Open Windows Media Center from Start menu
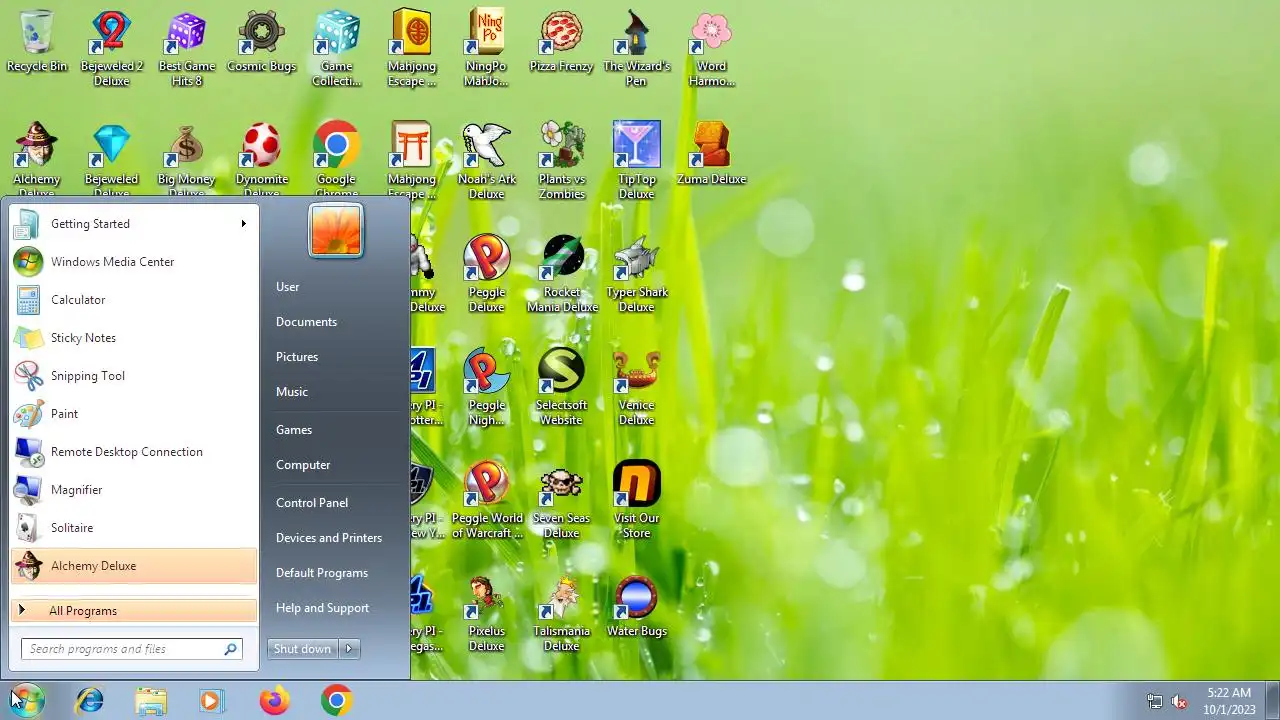 (x=133, y=262)
